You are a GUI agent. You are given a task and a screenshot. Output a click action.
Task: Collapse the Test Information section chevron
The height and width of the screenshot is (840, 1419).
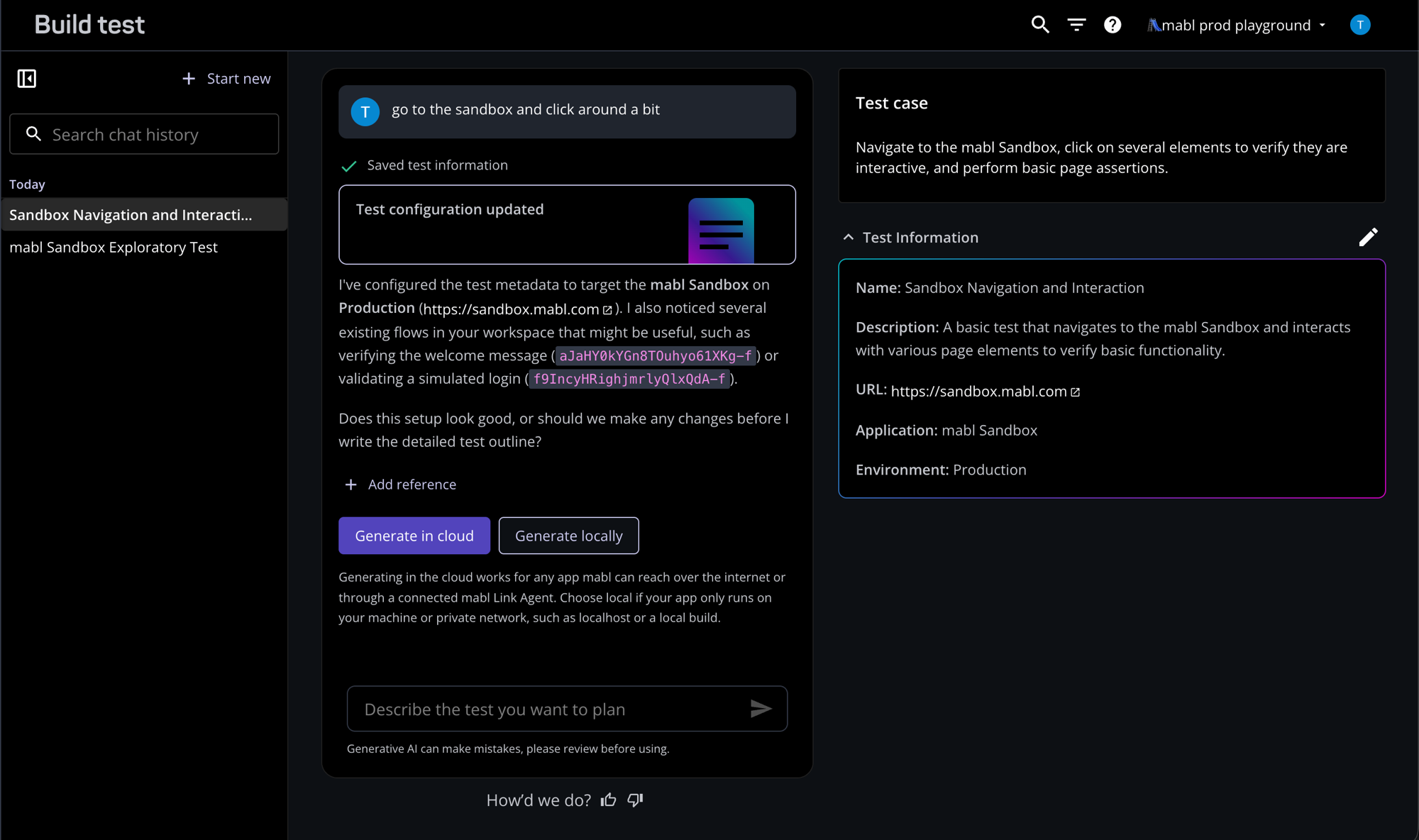(x=848, y=238)
